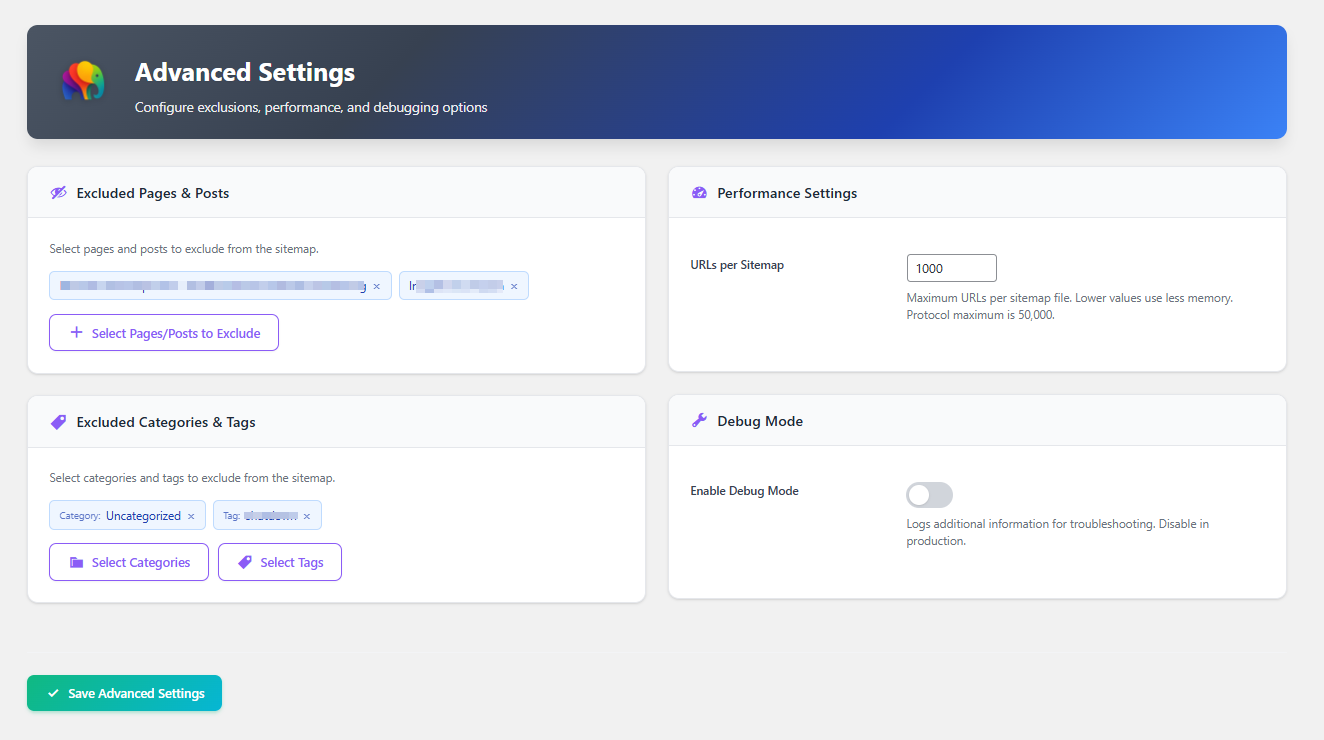Select the Category: Uncategorized chip label

(120, 515)
